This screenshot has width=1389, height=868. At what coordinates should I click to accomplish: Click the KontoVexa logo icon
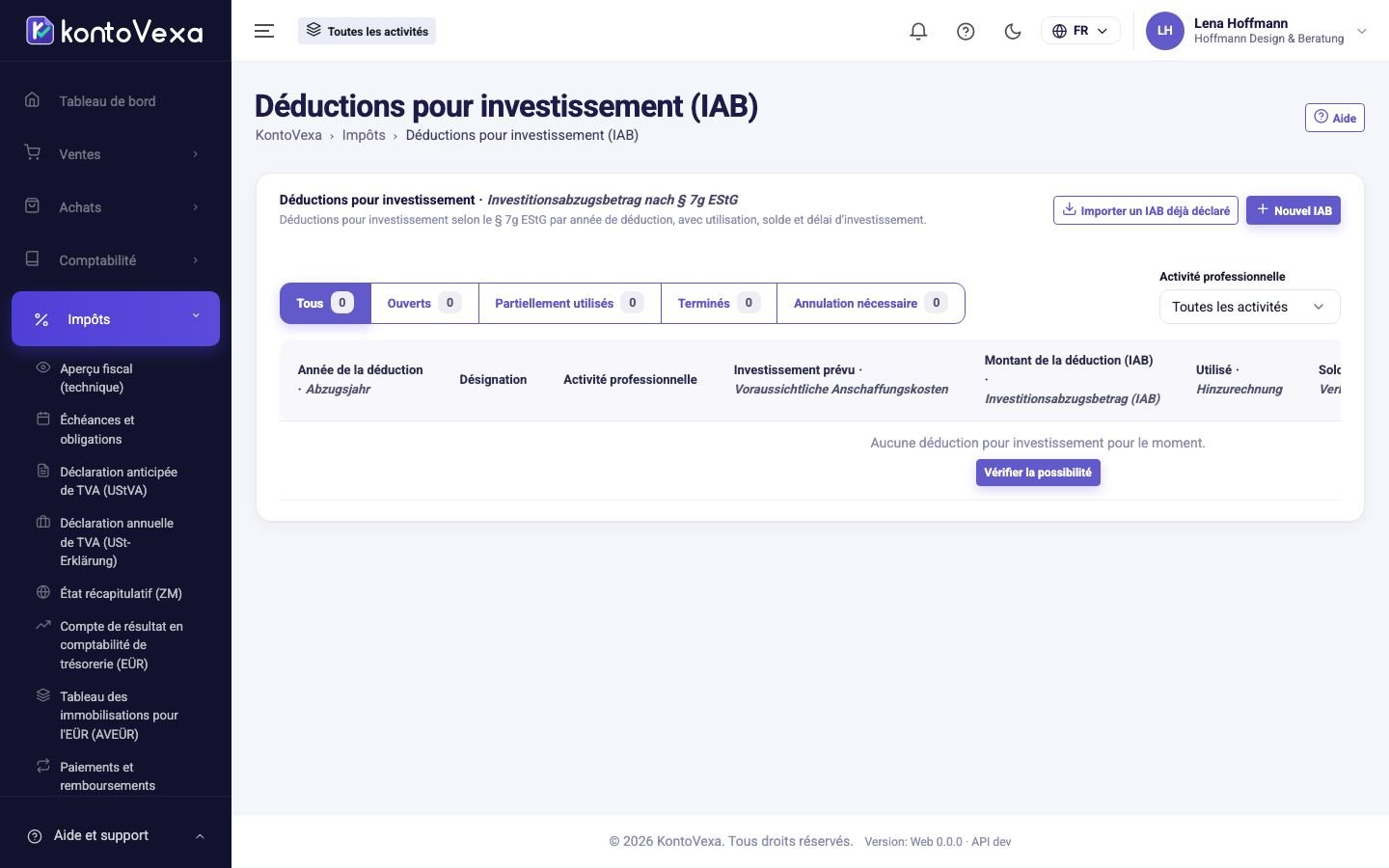[x=40, y=31]
